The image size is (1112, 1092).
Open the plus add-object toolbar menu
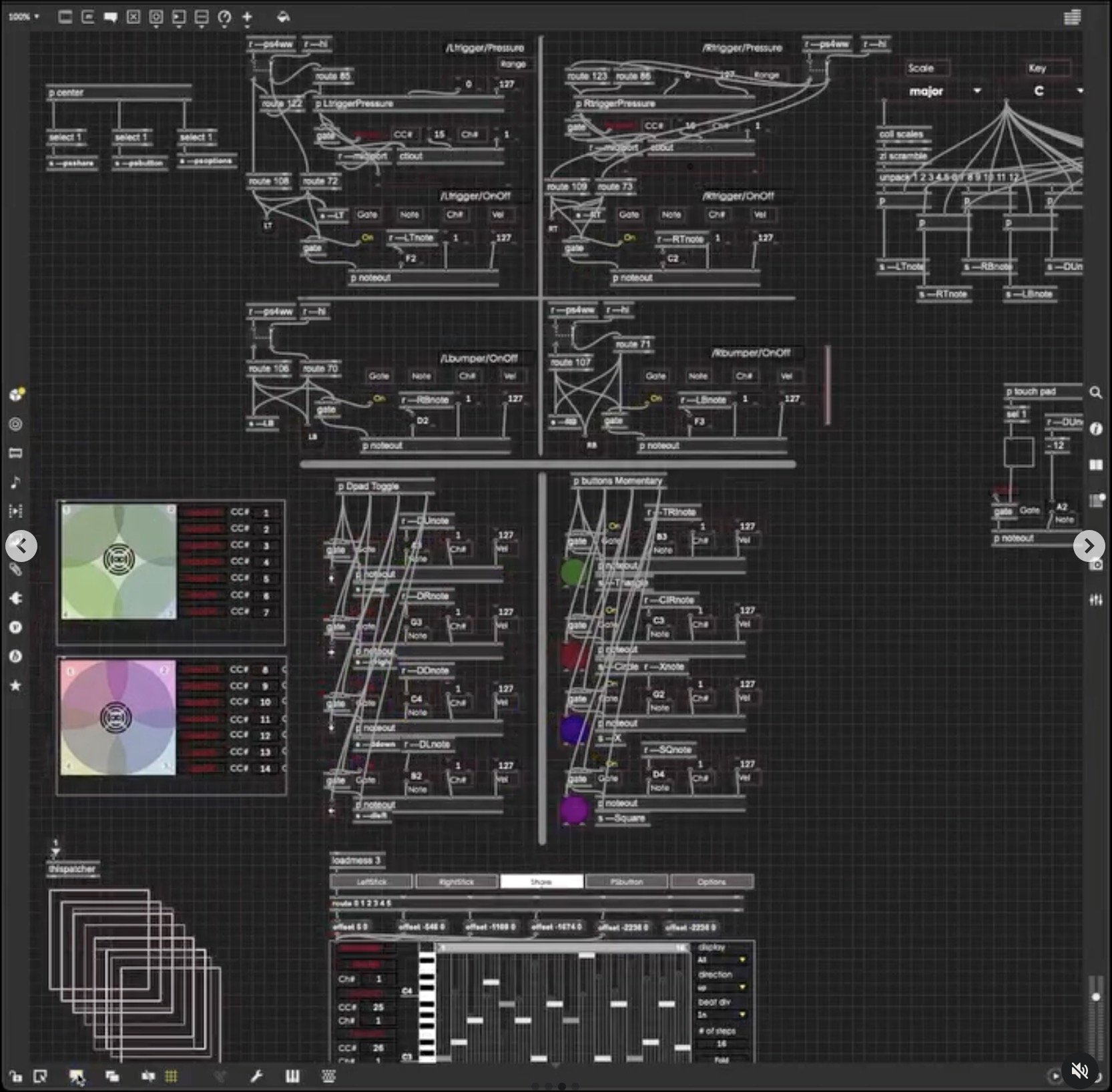(x=247, y=17)
